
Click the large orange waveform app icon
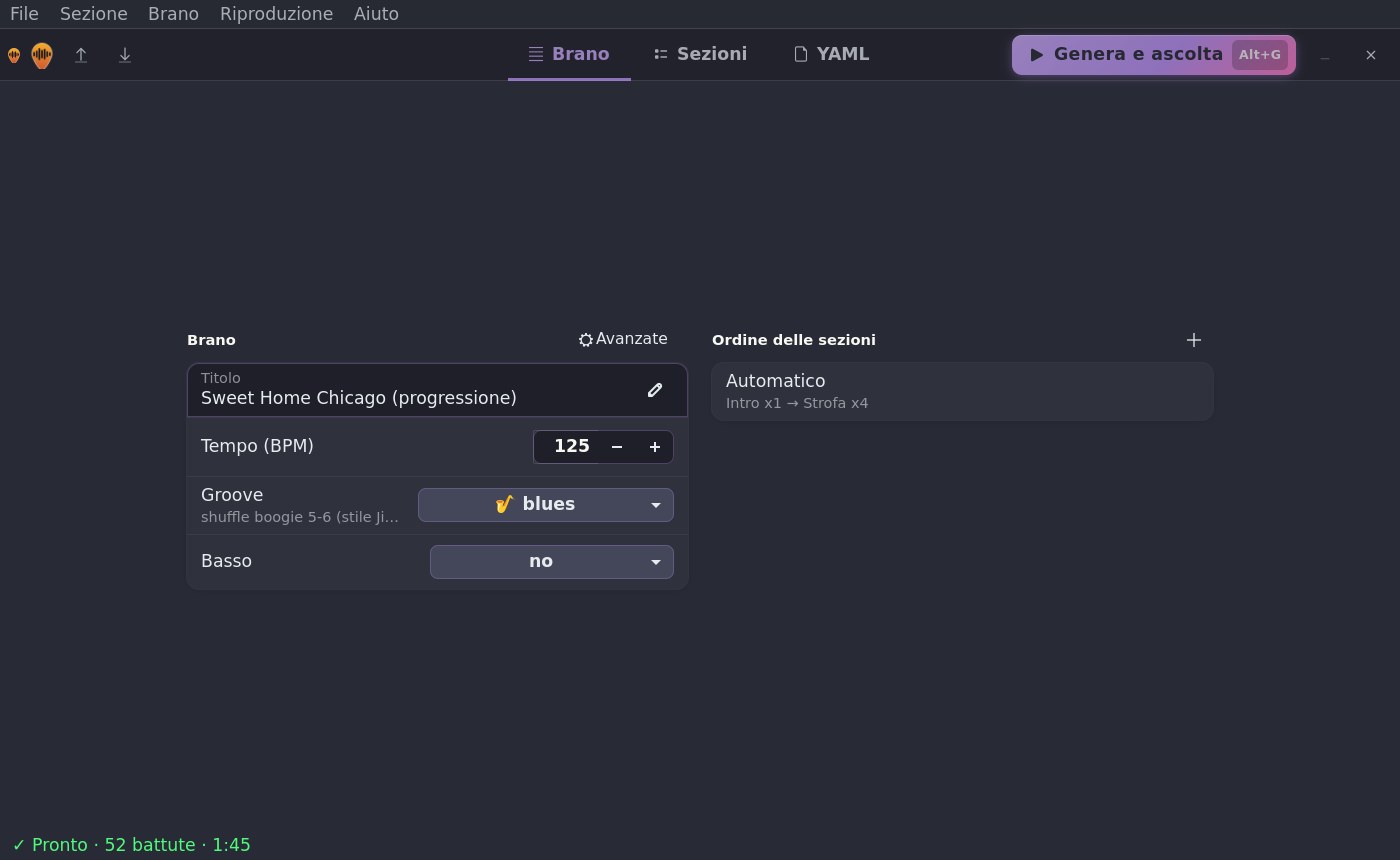[42, 55]
